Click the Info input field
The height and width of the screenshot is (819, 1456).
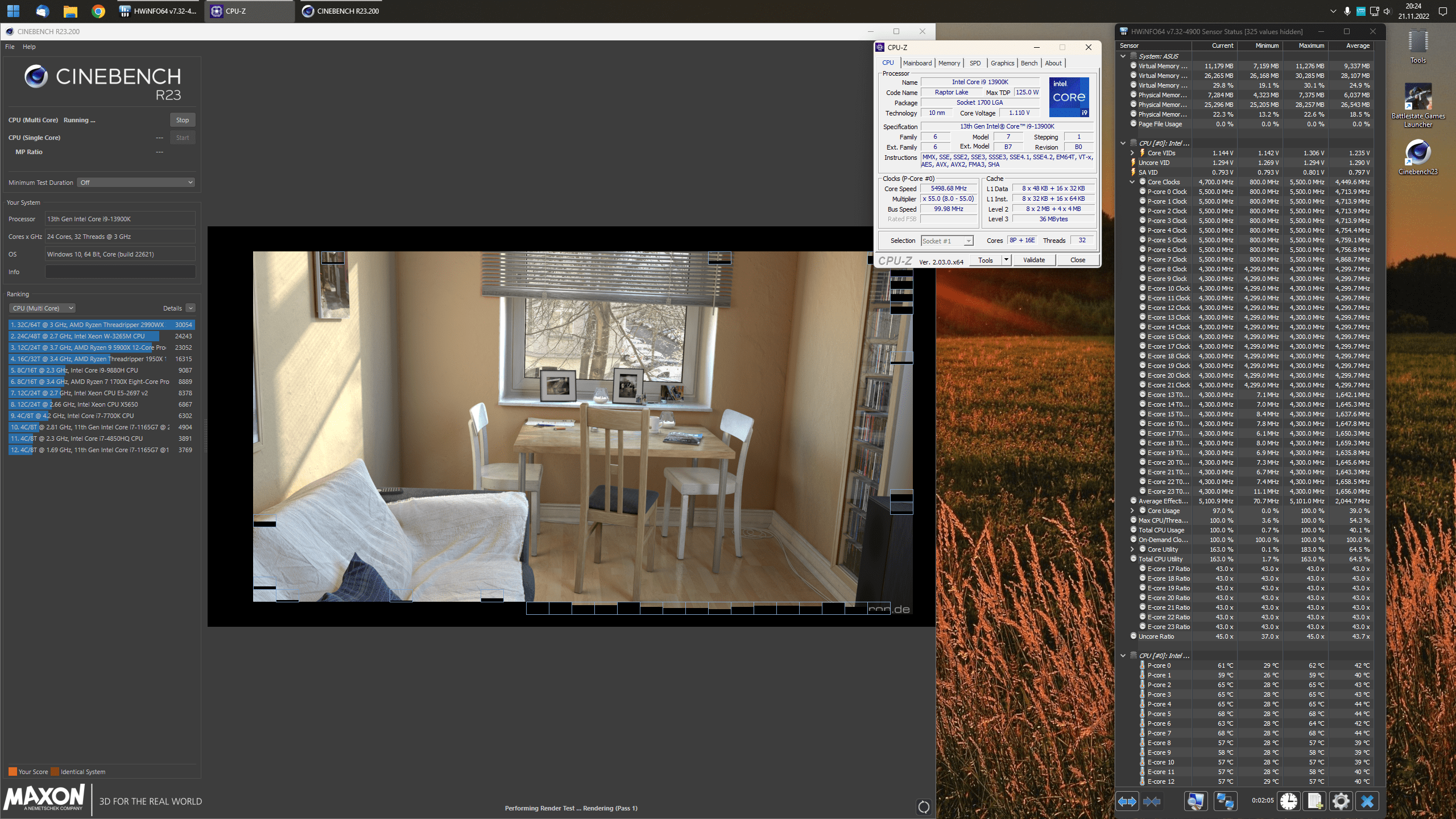120,272
